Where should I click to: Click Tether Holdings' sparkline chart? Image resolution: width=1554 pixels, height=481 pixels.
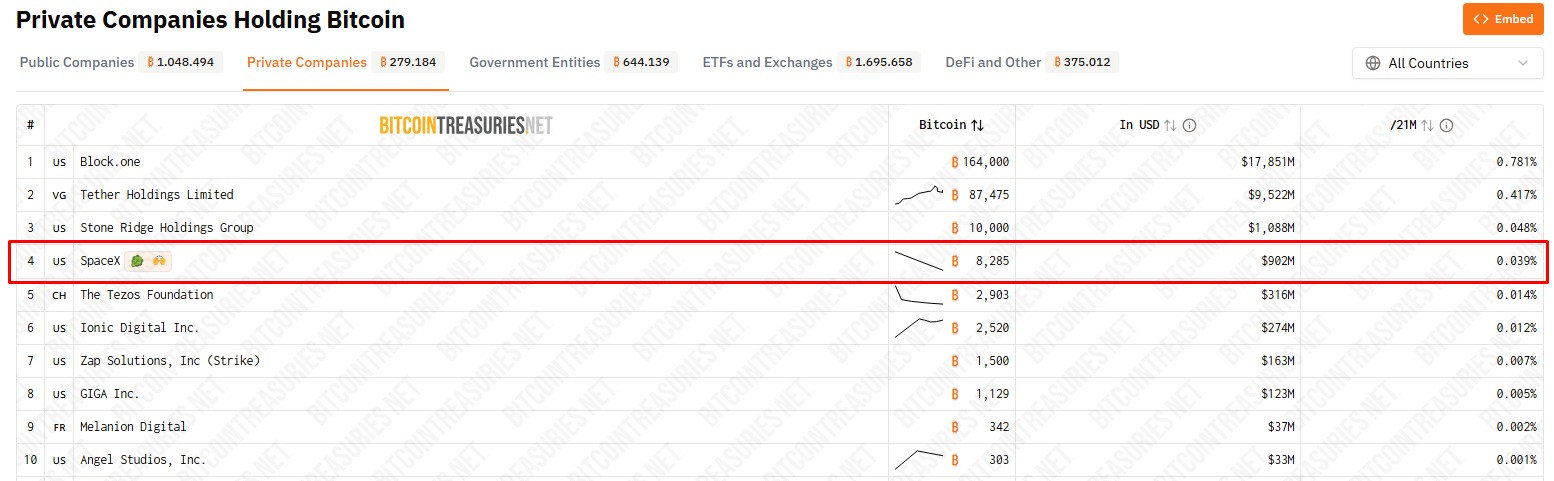pyautogui.click(x=918, y=195)
